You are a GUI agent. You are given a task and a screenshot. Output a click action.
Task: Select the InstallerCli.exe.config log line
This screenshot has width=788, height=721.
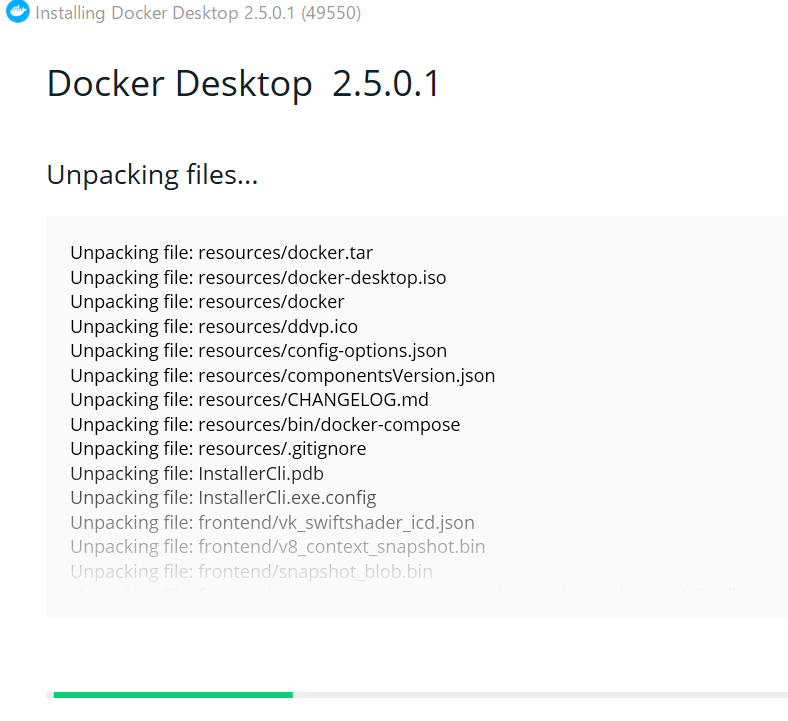pyautogui.click(x=224, y=498)
